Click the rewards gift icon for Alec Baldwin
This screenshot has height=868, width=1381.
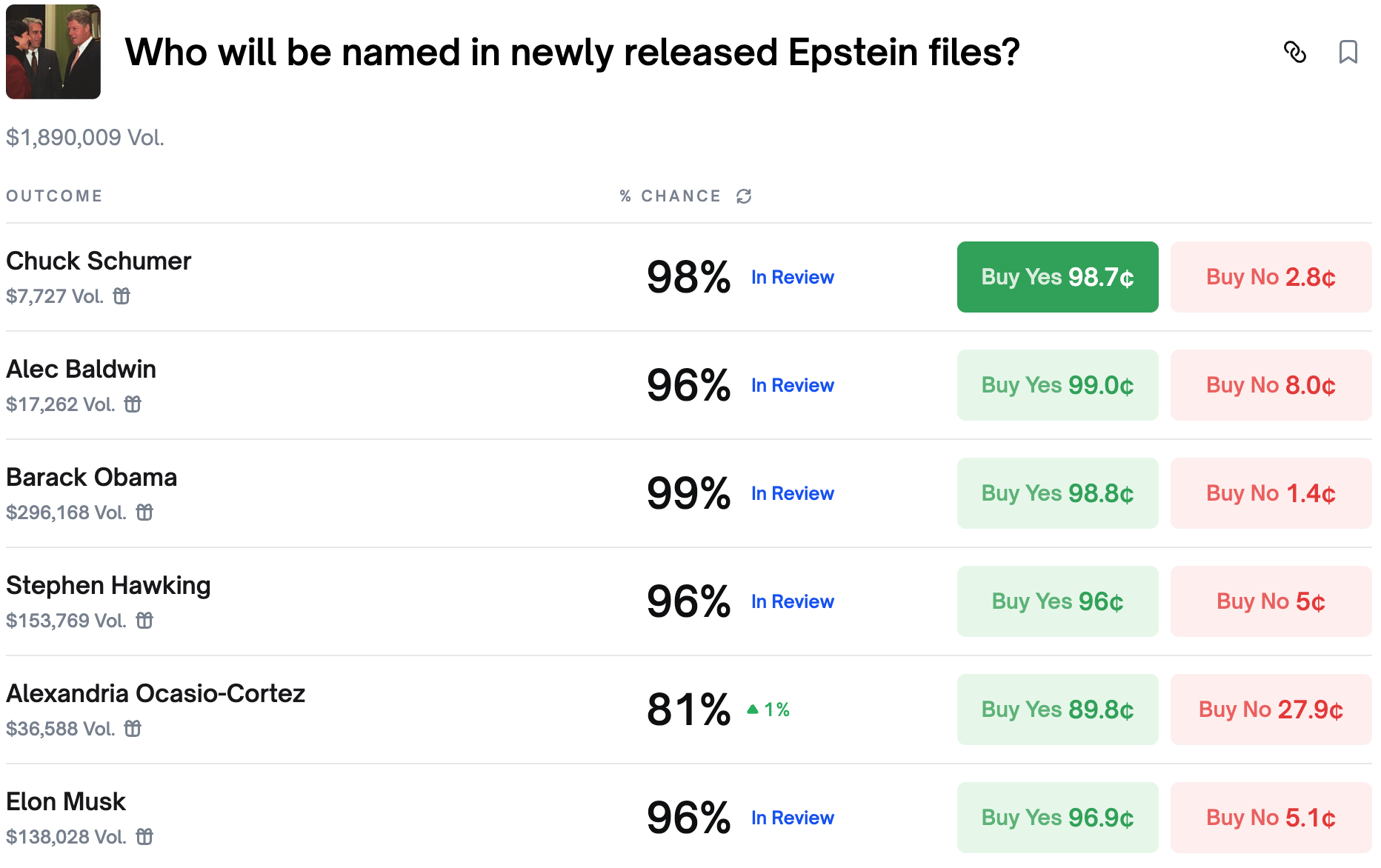pyautogui.click(x=133, y=404)
